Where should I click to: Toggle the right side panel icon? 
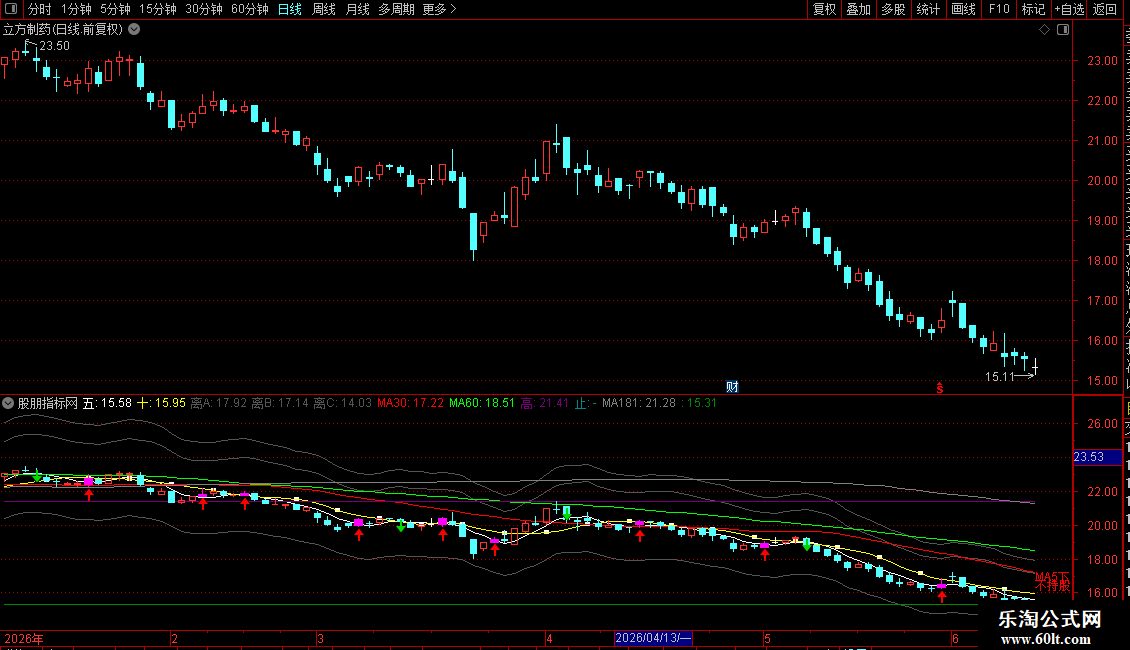[x=1063, y=30]
